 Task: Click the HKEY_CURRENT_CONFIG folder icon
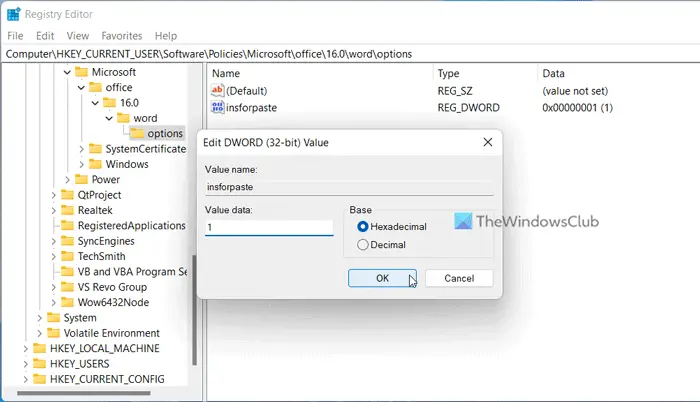tap(40, 379)
